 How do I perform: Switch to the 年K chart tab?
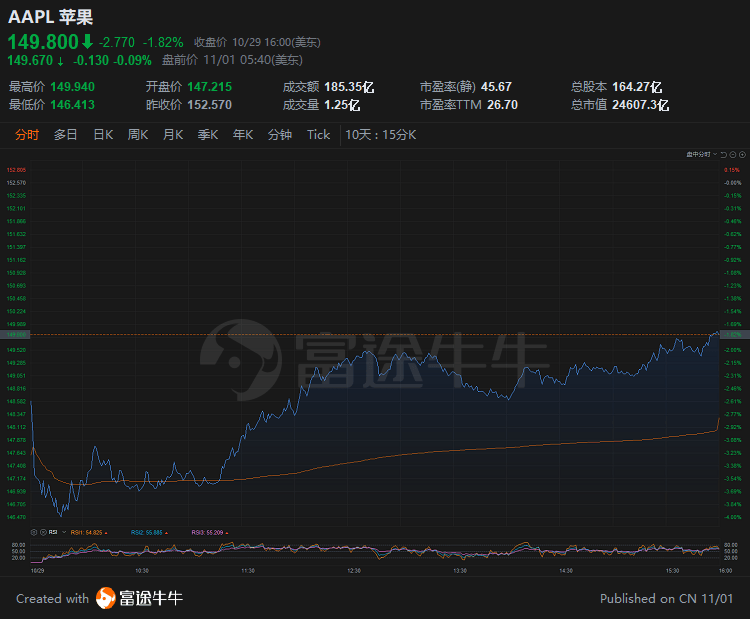coord(243,135)
